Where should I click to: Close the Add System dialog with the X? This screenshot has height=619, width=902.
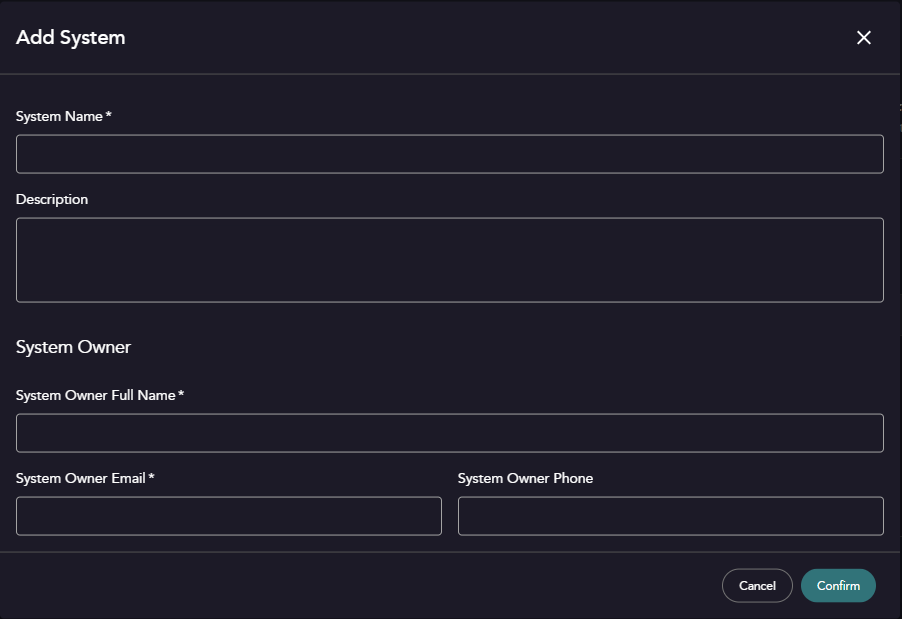863,37
